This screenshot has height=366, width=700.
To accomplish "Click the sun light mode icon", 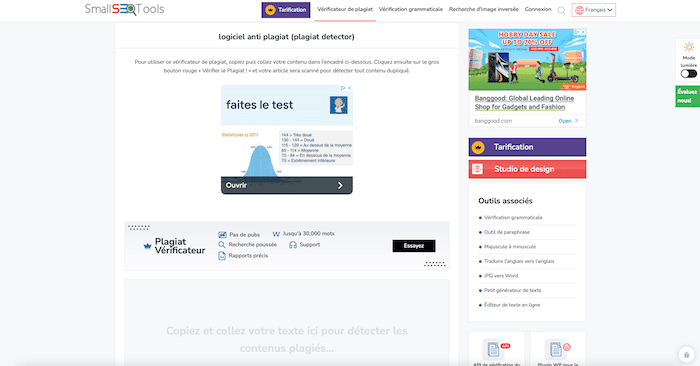I will tap(689, 47).
